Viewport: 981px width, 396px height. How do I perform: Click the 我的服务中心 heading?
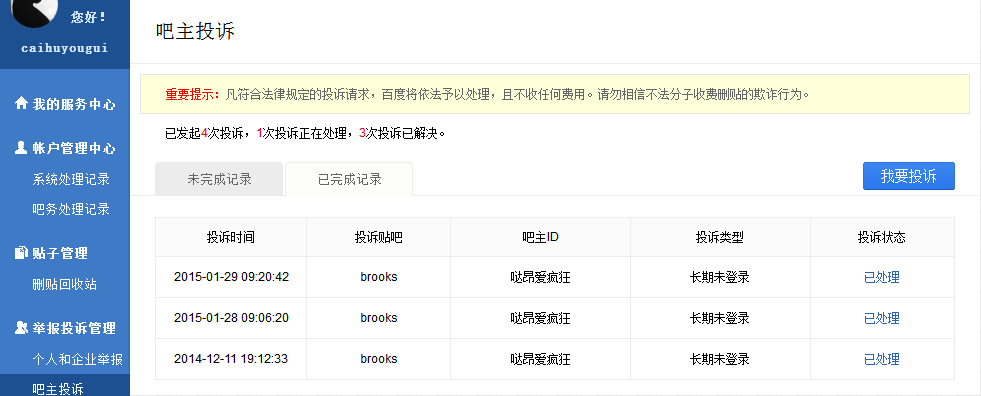click(74, 104)
